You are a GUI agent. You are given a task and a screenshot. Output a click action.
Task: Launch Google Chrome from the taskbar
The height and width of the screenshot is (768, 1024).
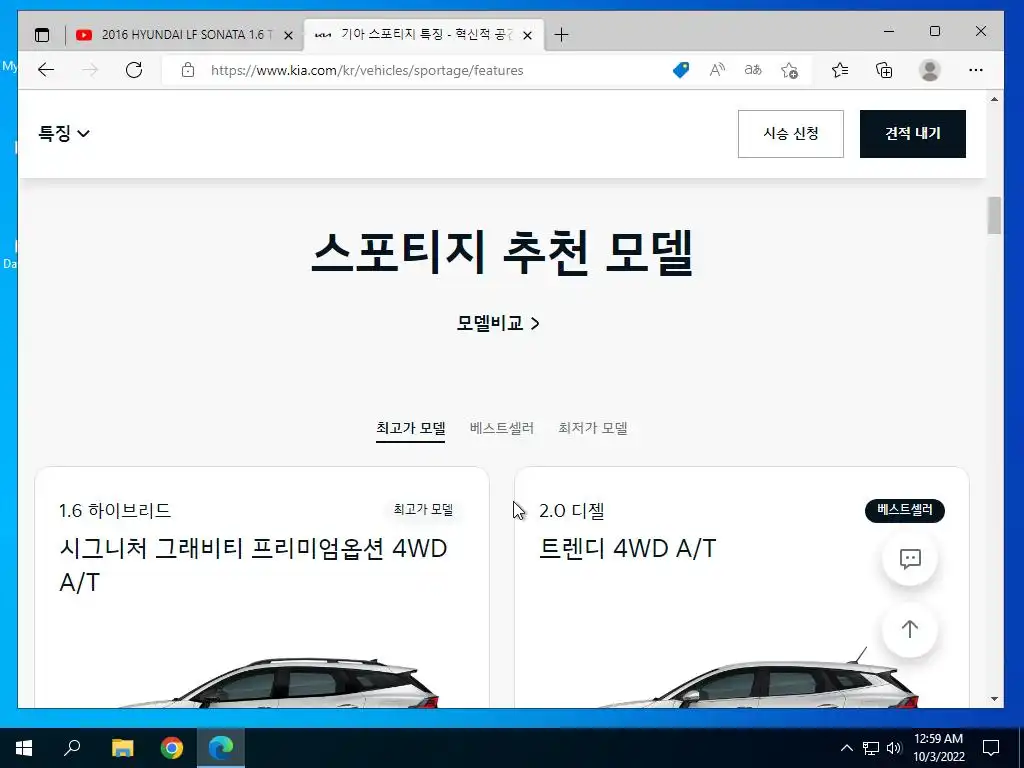pyautogui.click(x=172, y=748)
